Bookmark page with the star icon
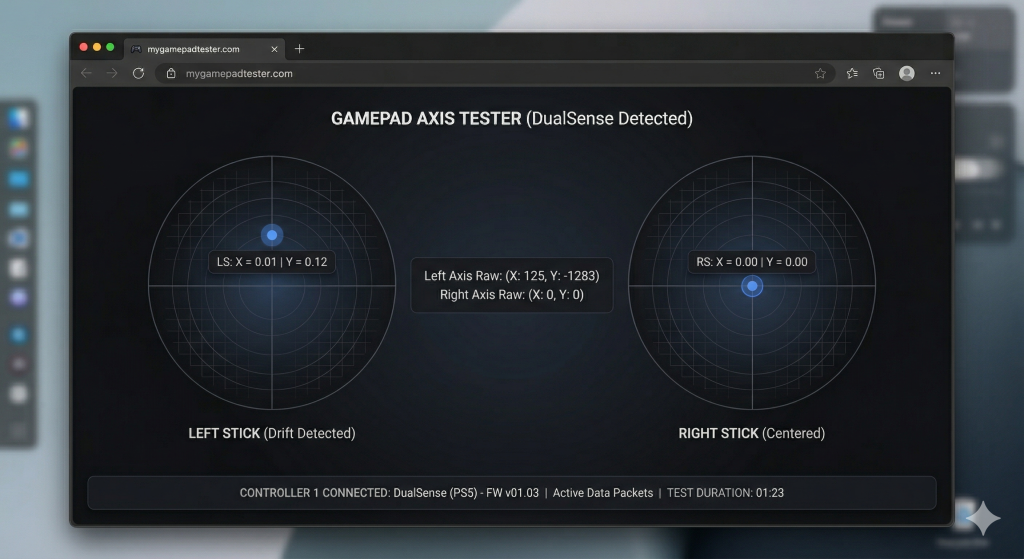Viewport: 1024px width, 559px height. click(820, 74)
